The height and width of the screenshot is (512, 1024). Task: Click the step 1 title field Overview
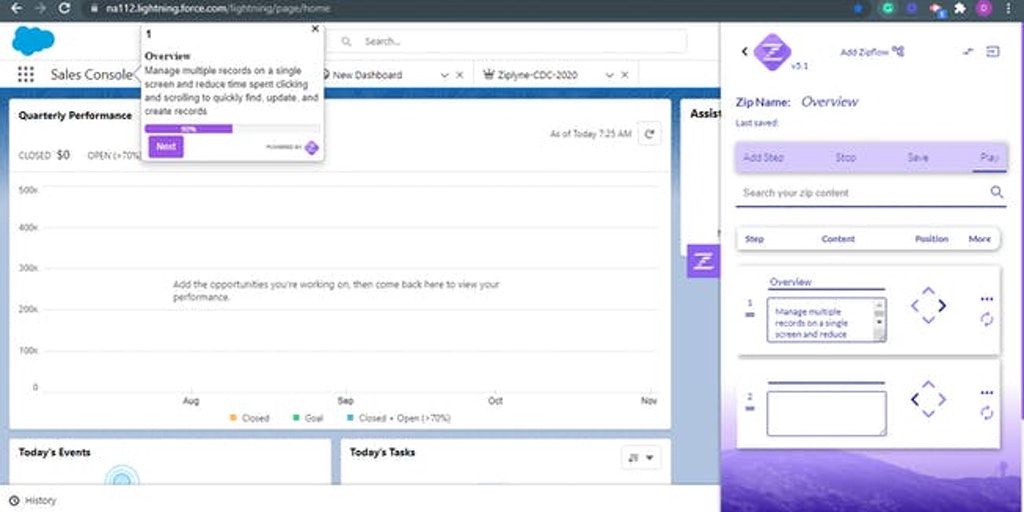[826, 282]
